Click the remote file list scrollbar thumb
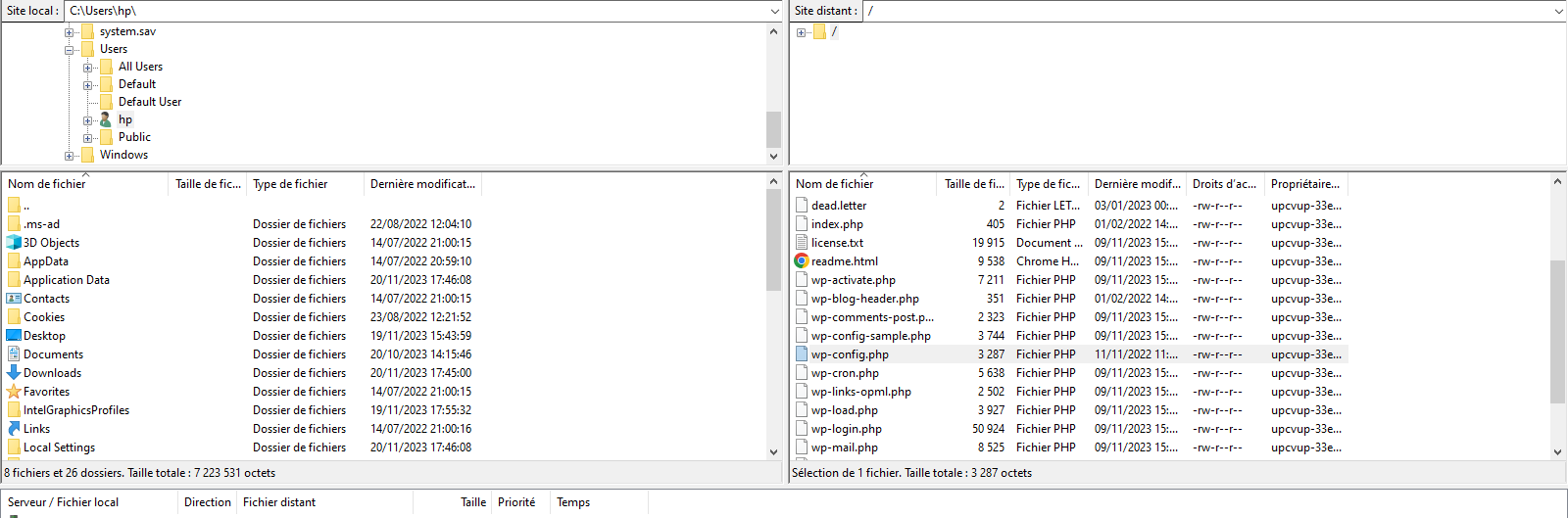 (1557, 332)
